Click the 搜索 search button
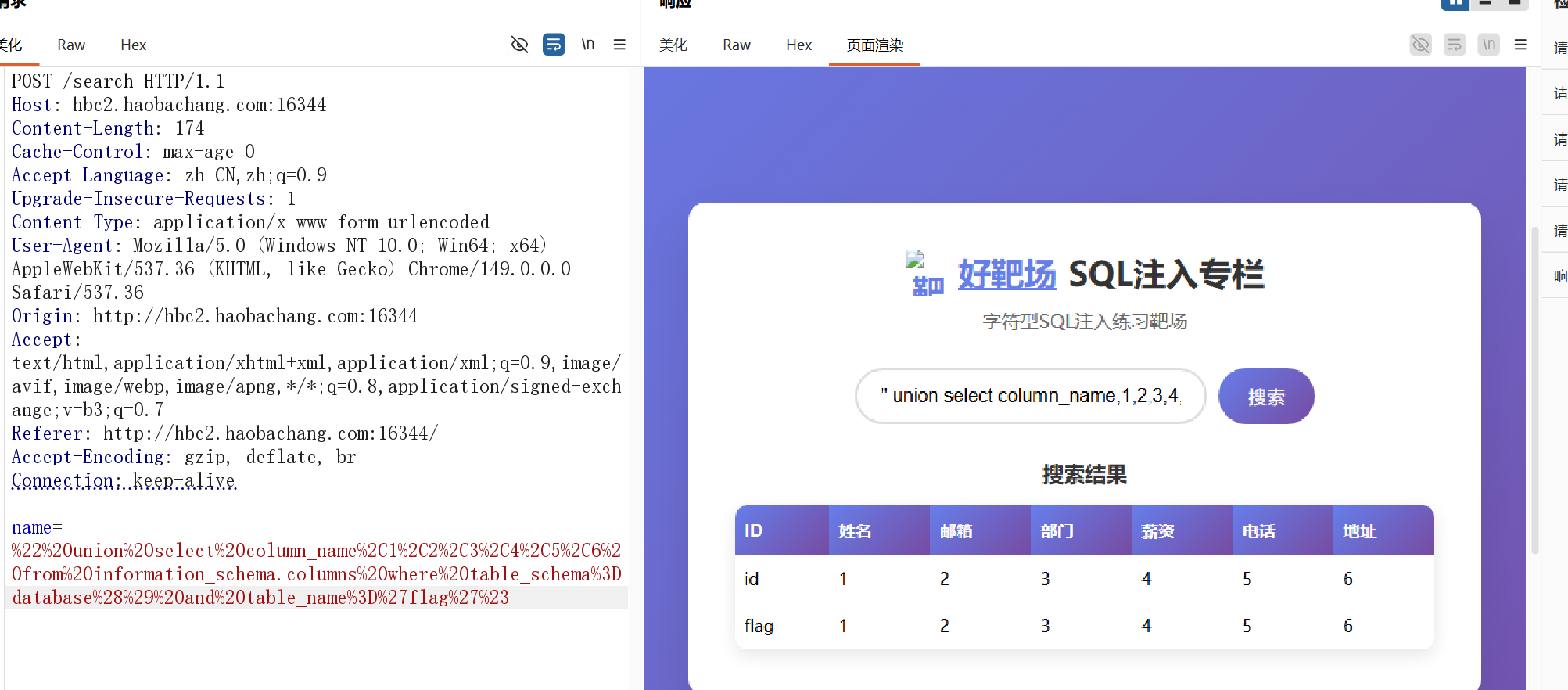This screenshot has height=690, width=1568. (1266, 396)
